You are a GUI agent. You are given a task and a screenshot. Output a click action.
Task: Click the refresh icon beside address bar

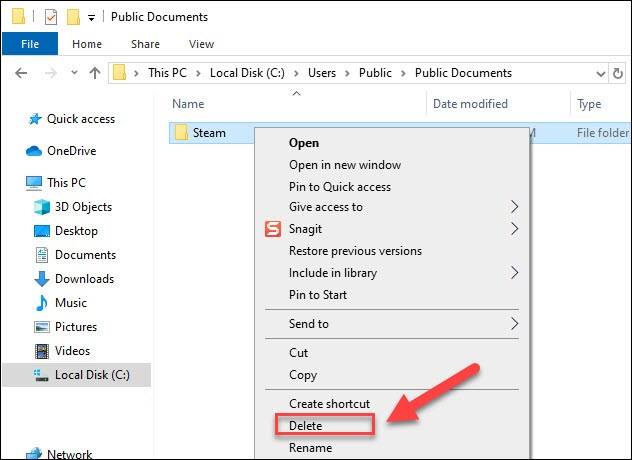[617, 73]
